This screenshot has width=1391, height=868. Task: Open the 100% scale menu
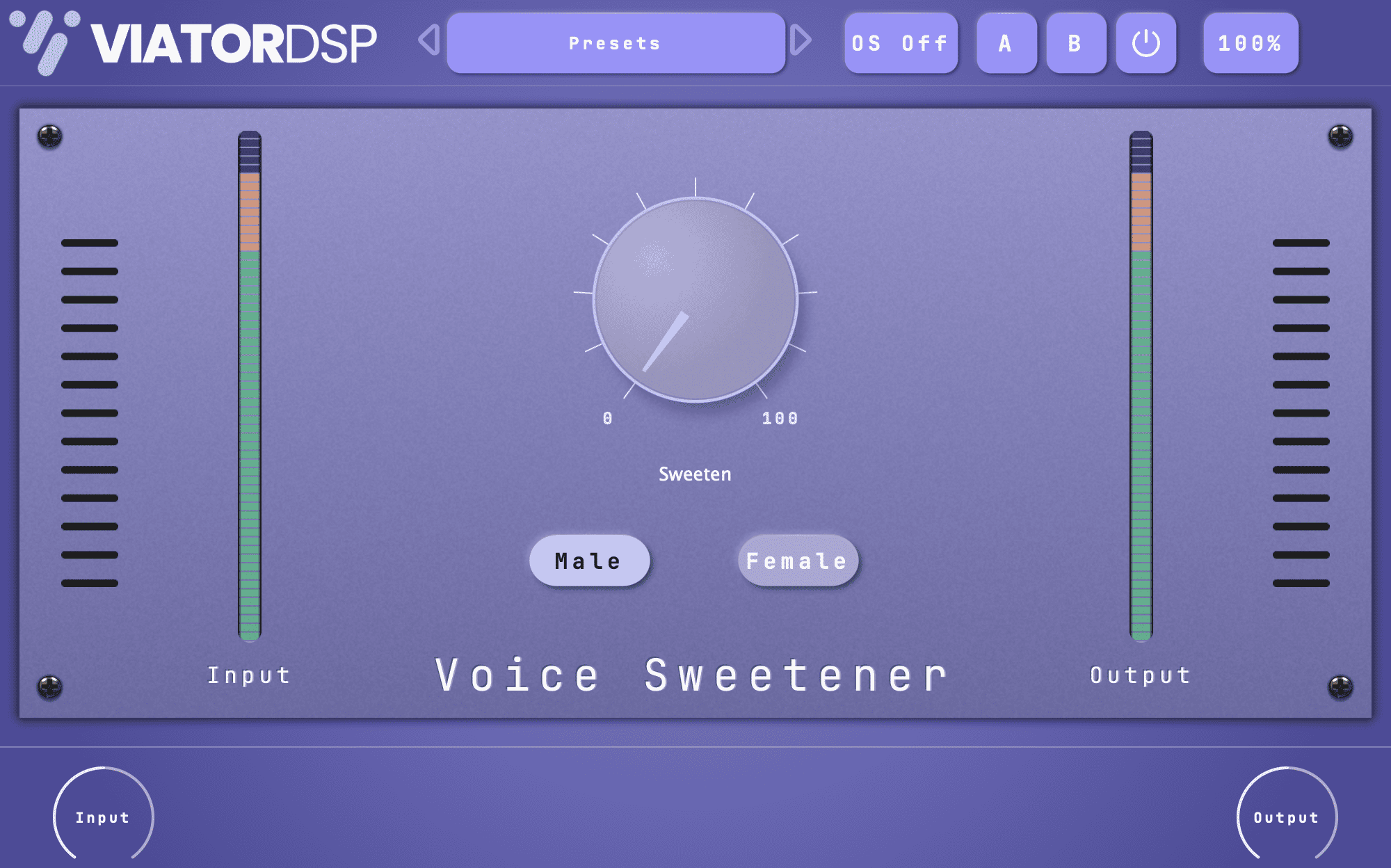(1251, 43)
